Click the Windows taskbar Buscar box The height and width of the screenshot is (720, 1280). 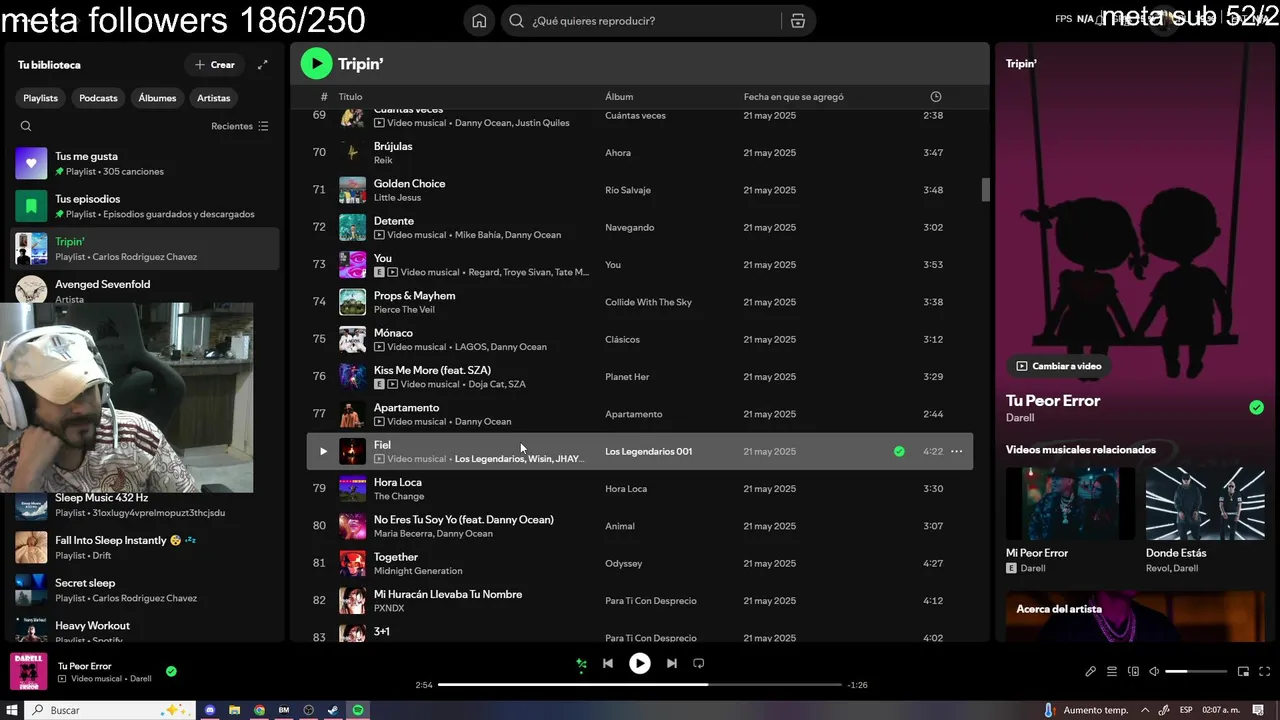(x=110, y=710)
